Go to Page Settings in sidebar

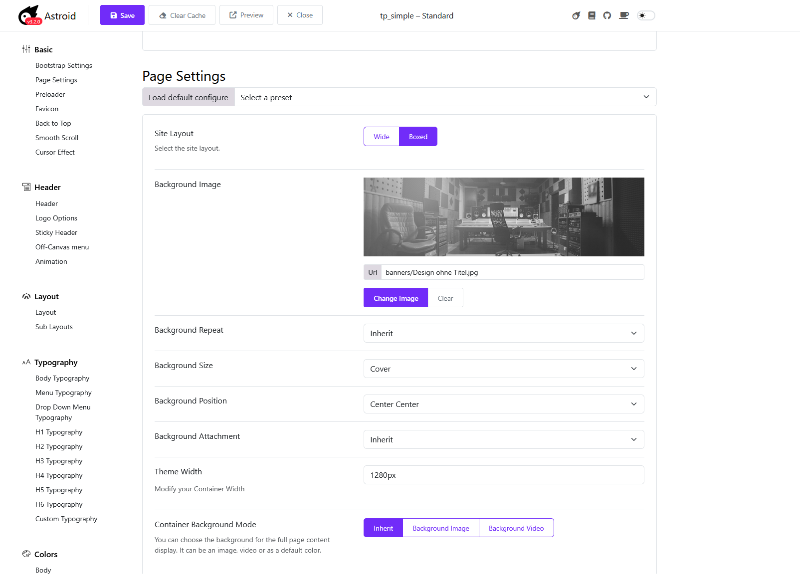point(56,80)
